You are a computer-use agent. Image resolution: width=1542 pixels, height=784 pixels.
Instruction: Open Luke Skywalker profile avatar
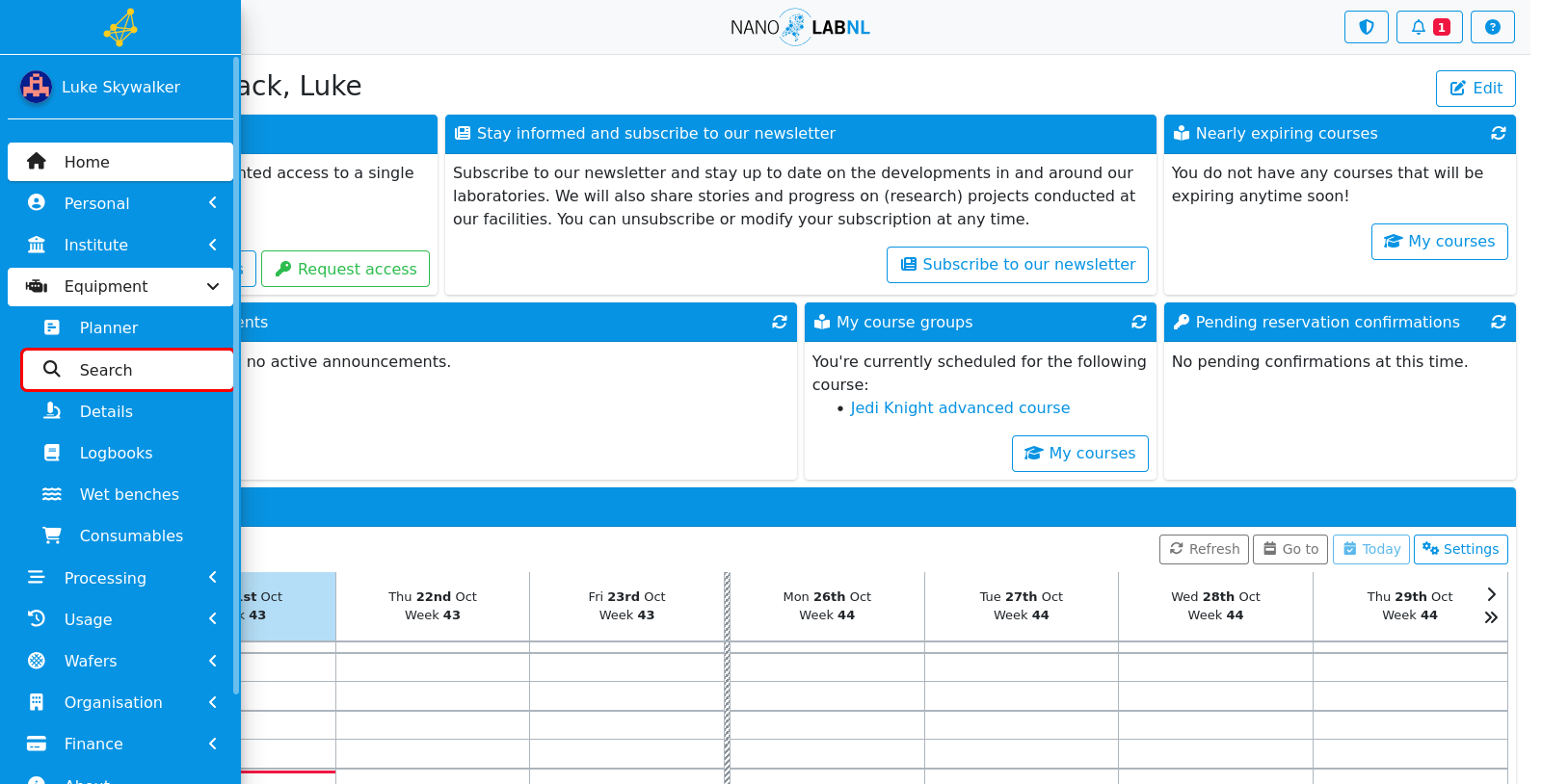(37, 87)
